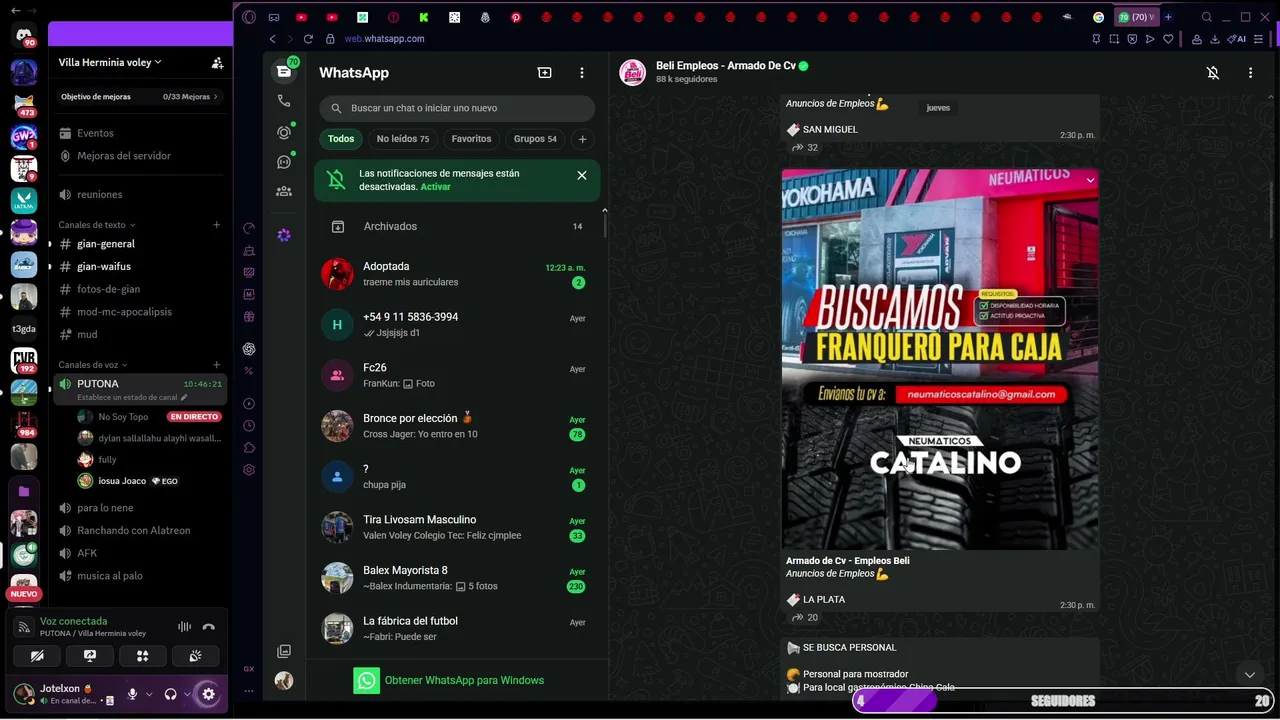Select the PUTONA voice channel

tap(140, 389)
